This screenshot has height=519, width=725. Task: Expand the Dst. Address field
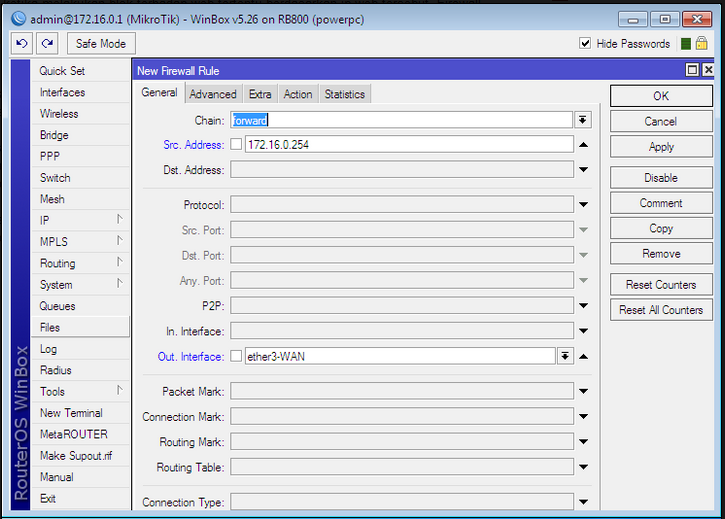point(584,170)
